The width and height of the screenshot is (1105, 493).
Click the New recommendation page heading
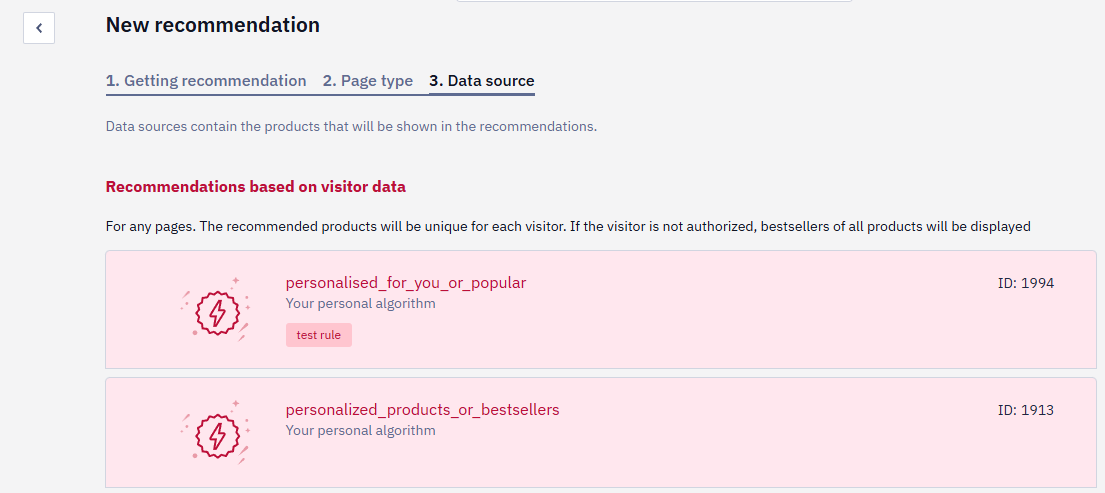[x=213, y=25]
